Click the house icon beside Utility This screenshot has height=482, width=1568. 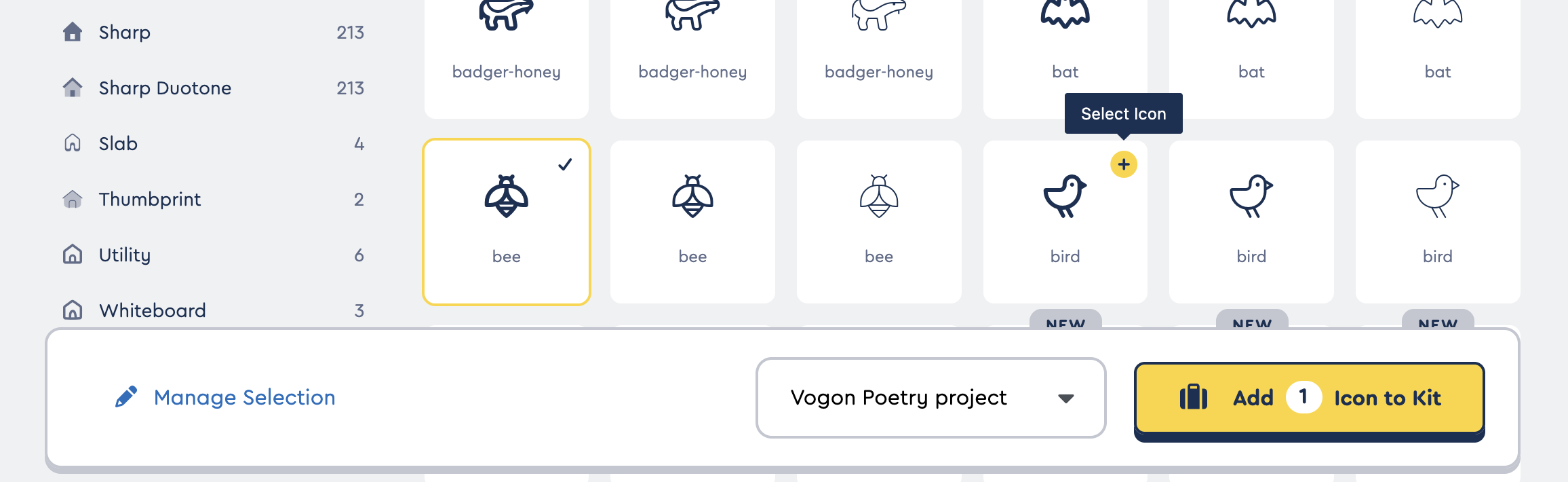click(x=73, y=254)
